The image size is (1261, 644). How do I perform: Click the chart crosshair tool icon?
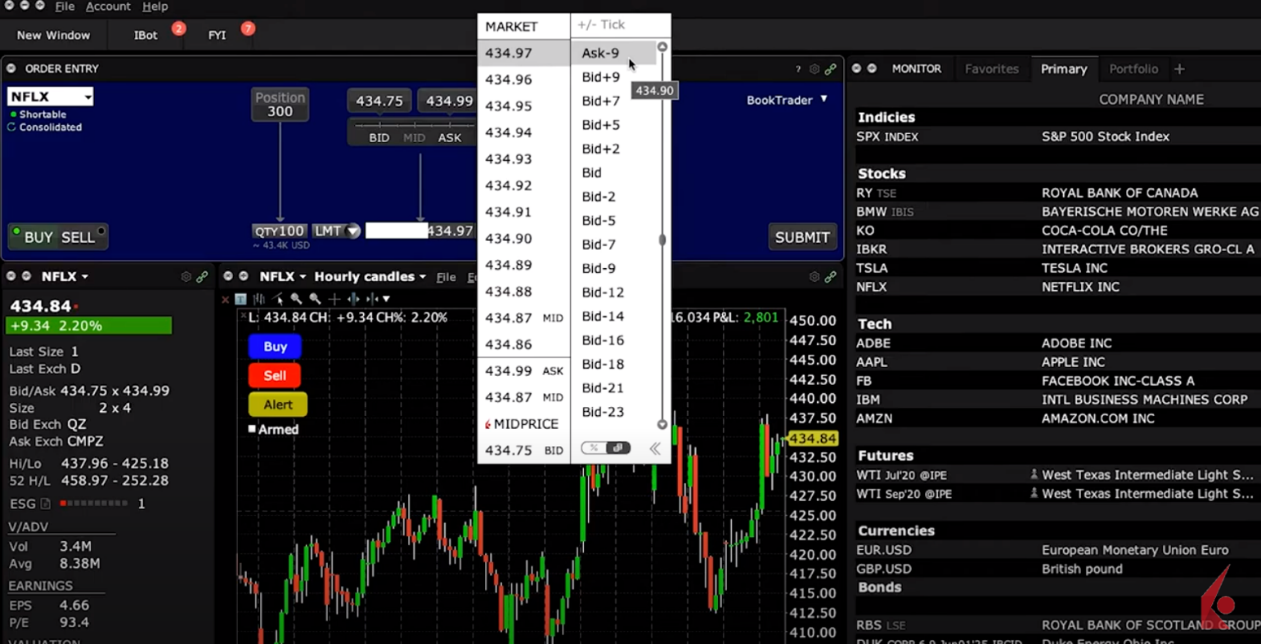[x=334, y=299]
